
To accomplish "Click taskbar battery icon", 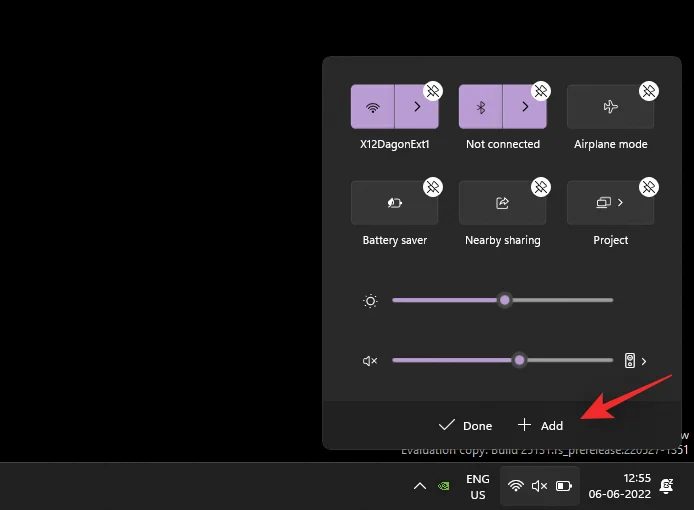I will click(563, 486).
